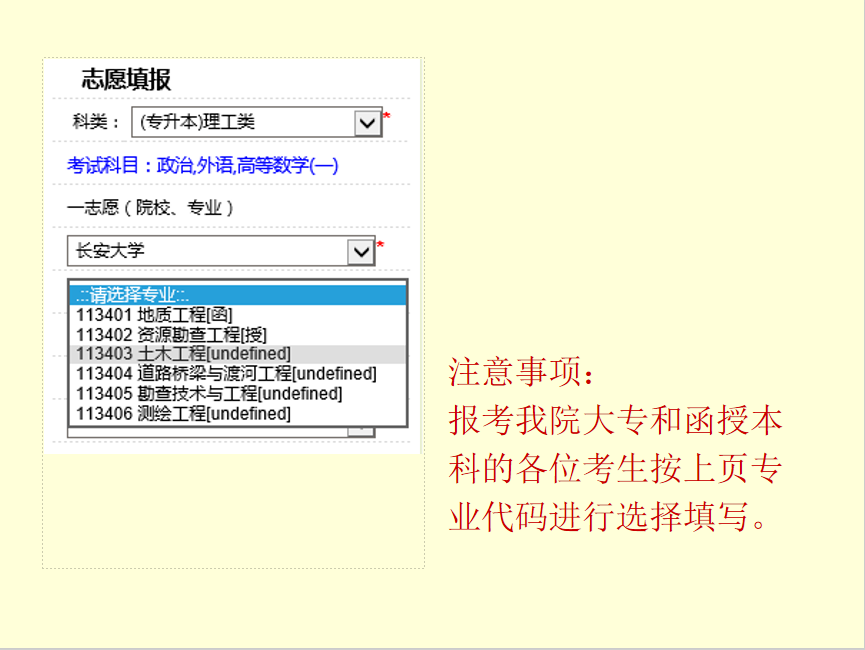Pick 113403 土木工程 from the major list
Screen dimensions: 865x650
(x=183, y=354)
